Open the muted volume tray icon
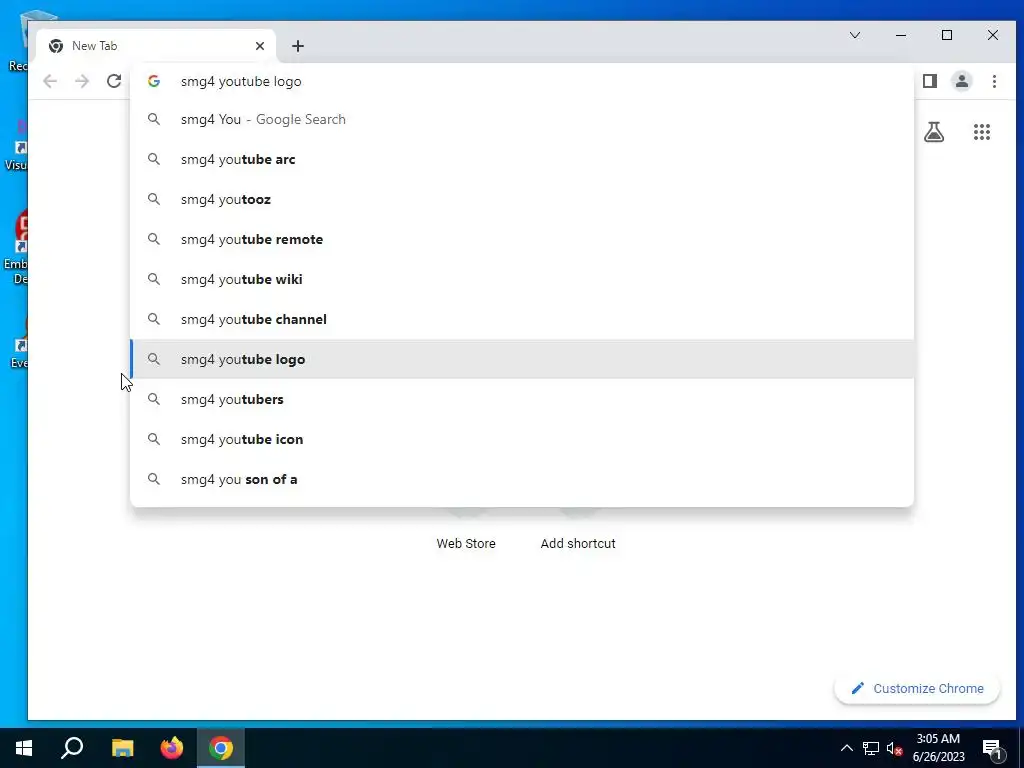 tap(895, 748)
